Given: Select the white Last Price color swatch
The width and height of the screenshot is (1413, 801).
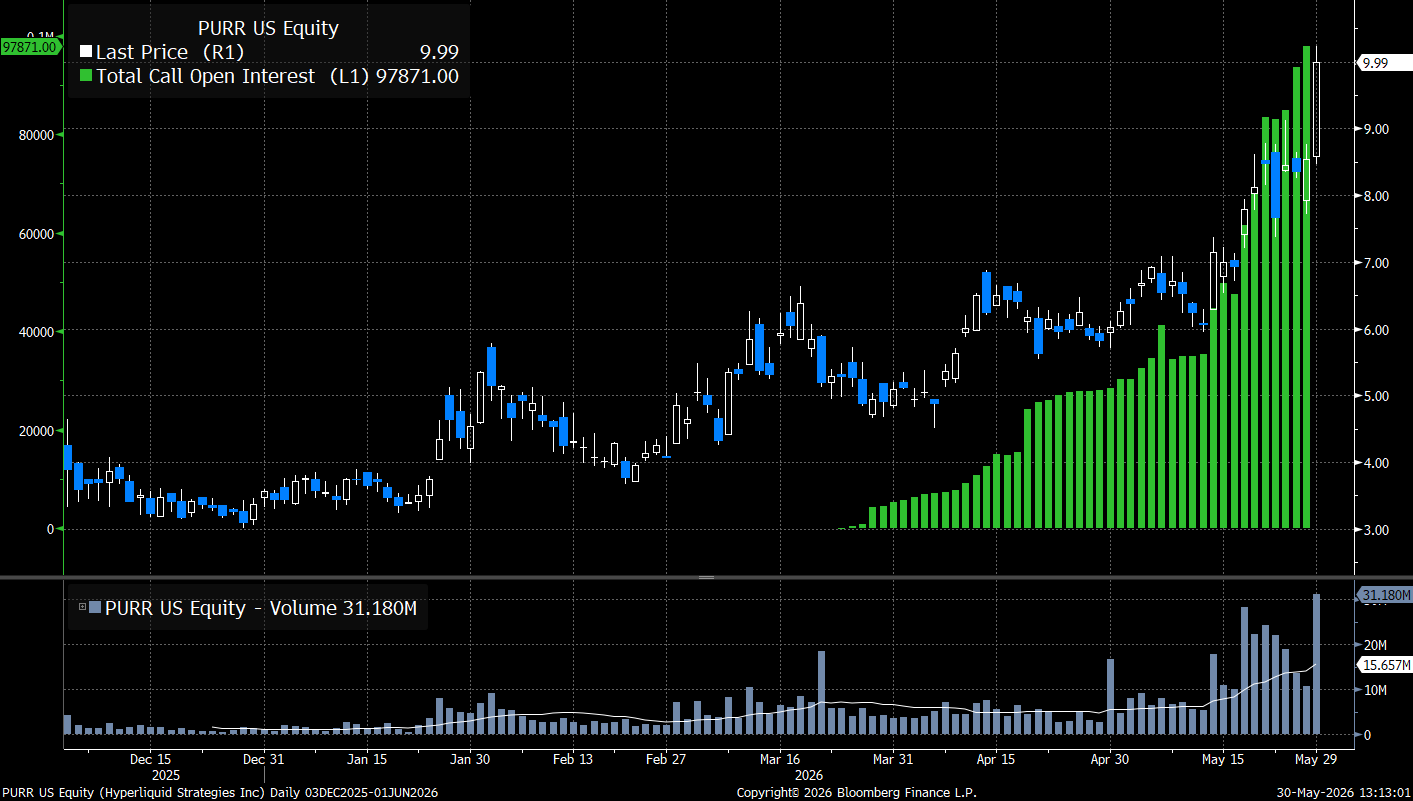Looking at the screenshot, I should click(86, 52).
